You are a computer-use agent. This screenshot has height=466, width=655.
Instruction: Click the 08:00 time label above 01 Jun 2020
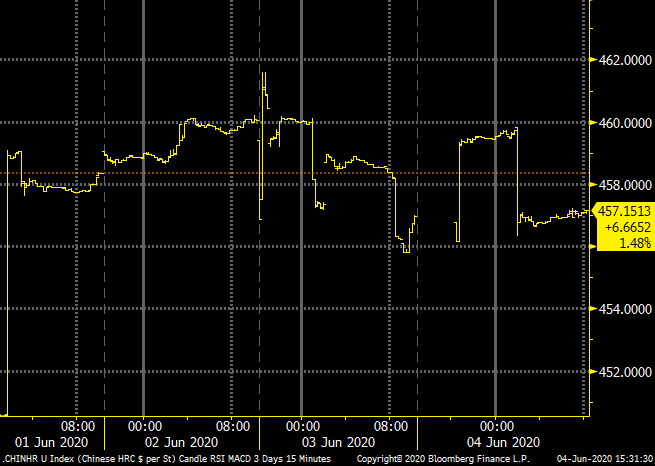point(78,425)
